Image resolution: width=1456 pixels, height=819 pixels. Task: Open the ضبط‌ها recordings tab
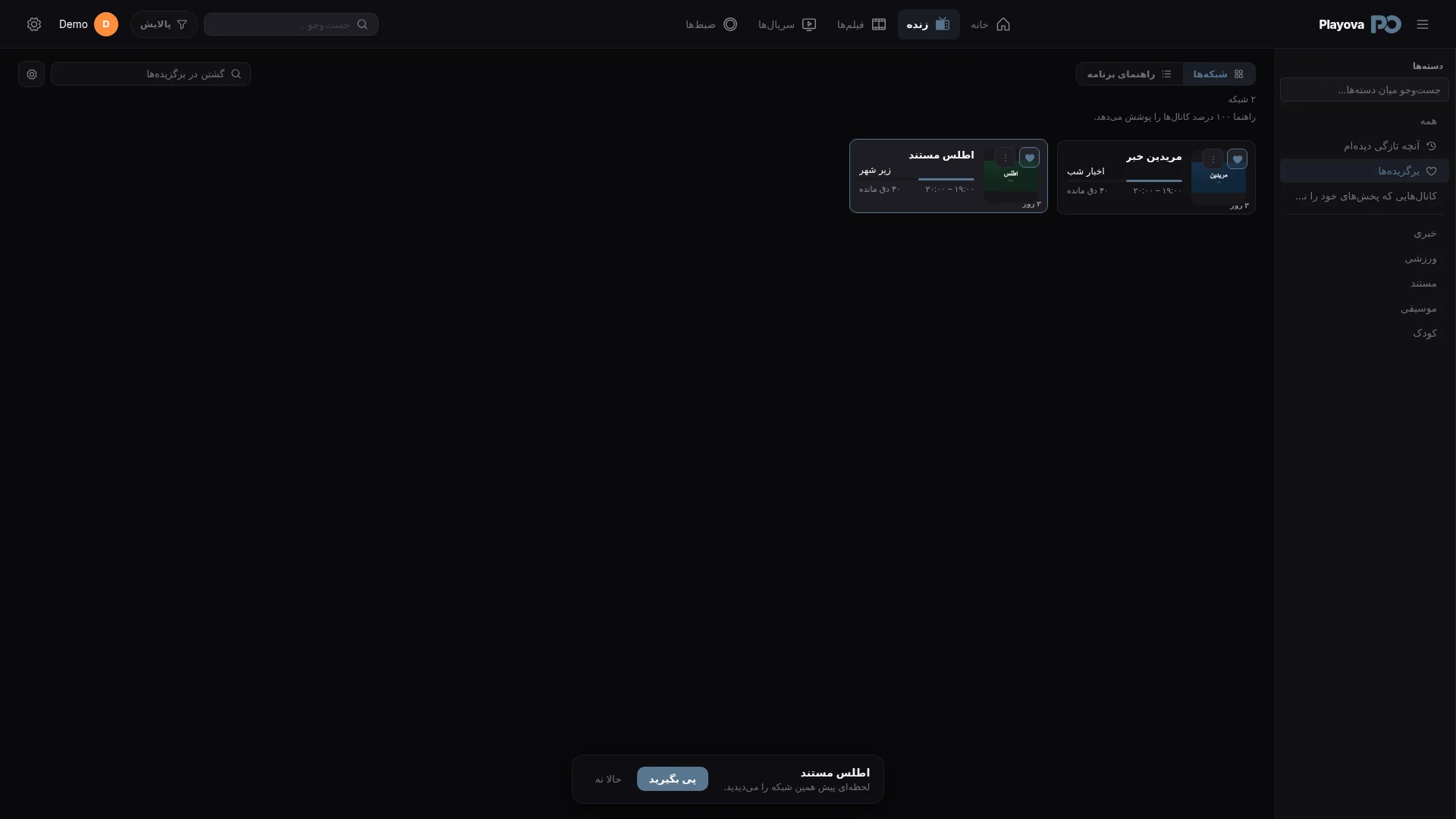(x=711, y=24)
